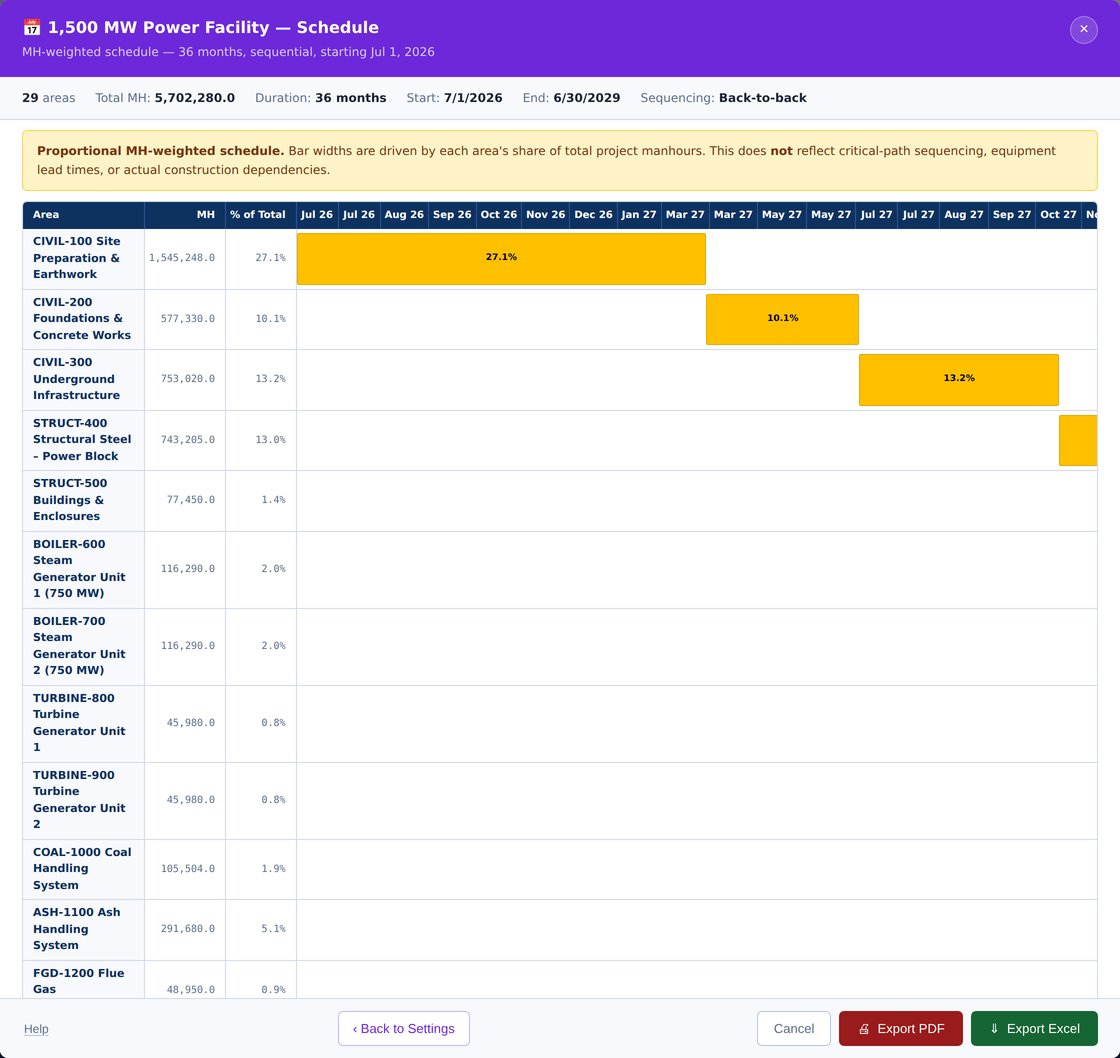Click the % of Total column header
This screenshot has height=1058, width=1120.
pos(261,214)
